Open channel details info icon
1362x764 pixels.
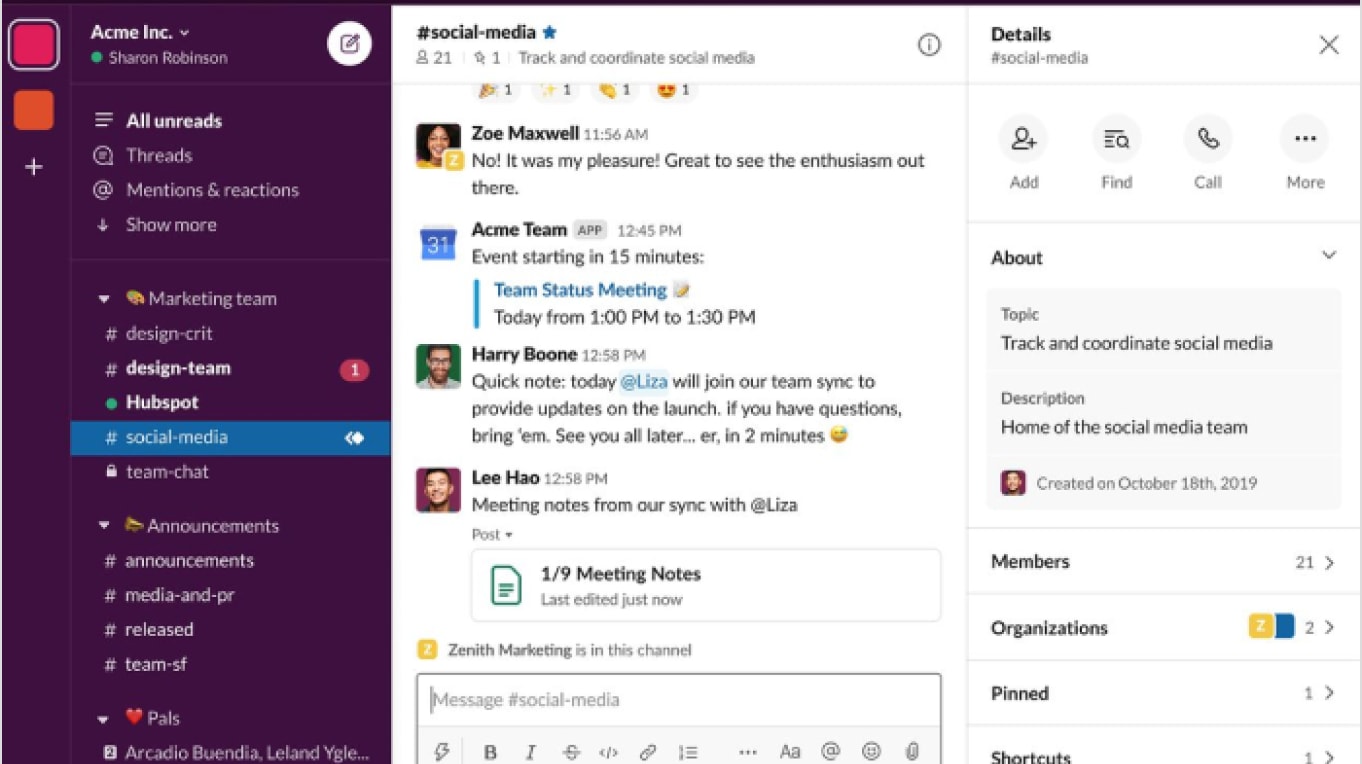tap(929, 45)
